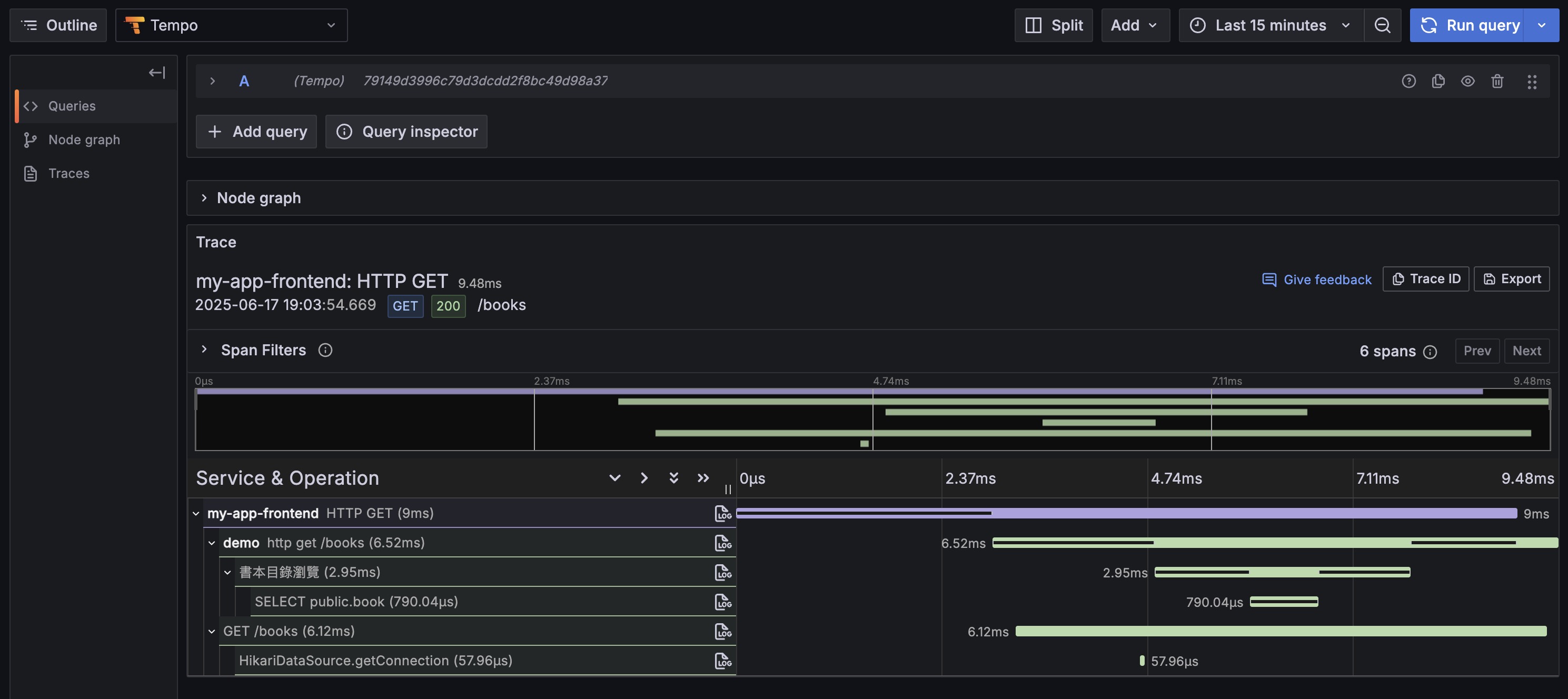The image size is (1568, 699).
Task: Open the Last 15 minutes time picker
Action: [1270, 25]
